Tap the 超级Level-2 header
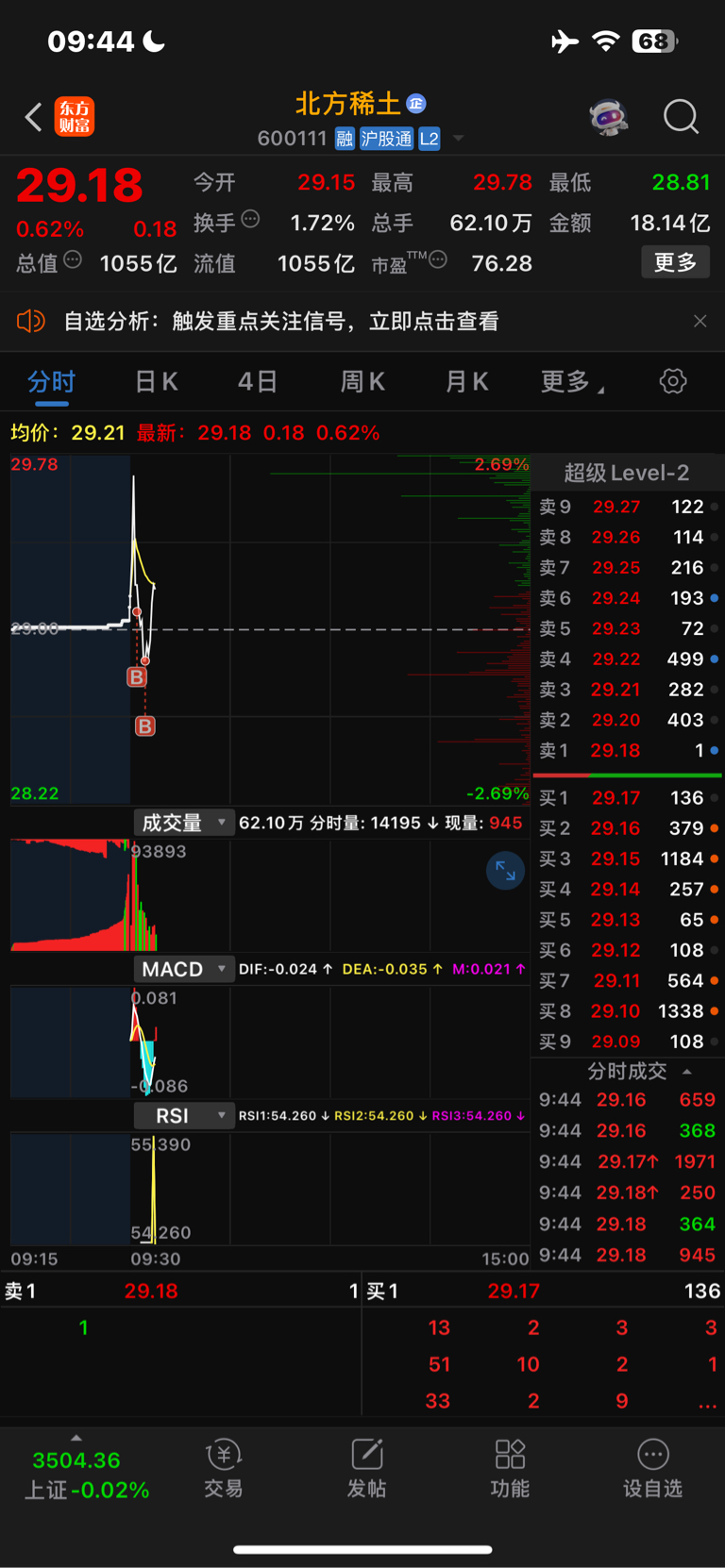 (627, 473)
